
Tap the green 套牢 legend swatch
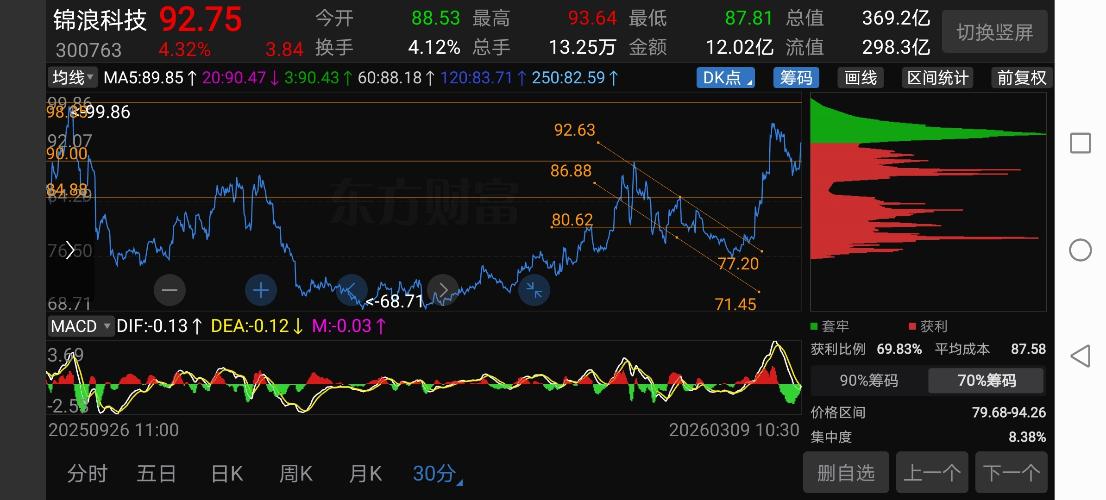(x=815, y=327)
